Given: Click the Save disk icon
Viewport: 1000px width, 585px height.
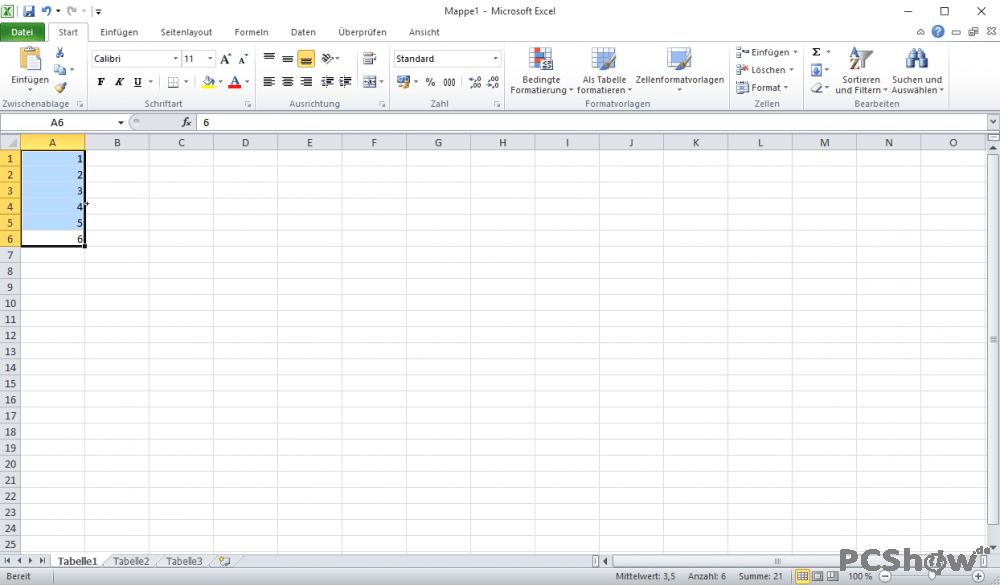Looking at the screenshot, I should [29, 11].
